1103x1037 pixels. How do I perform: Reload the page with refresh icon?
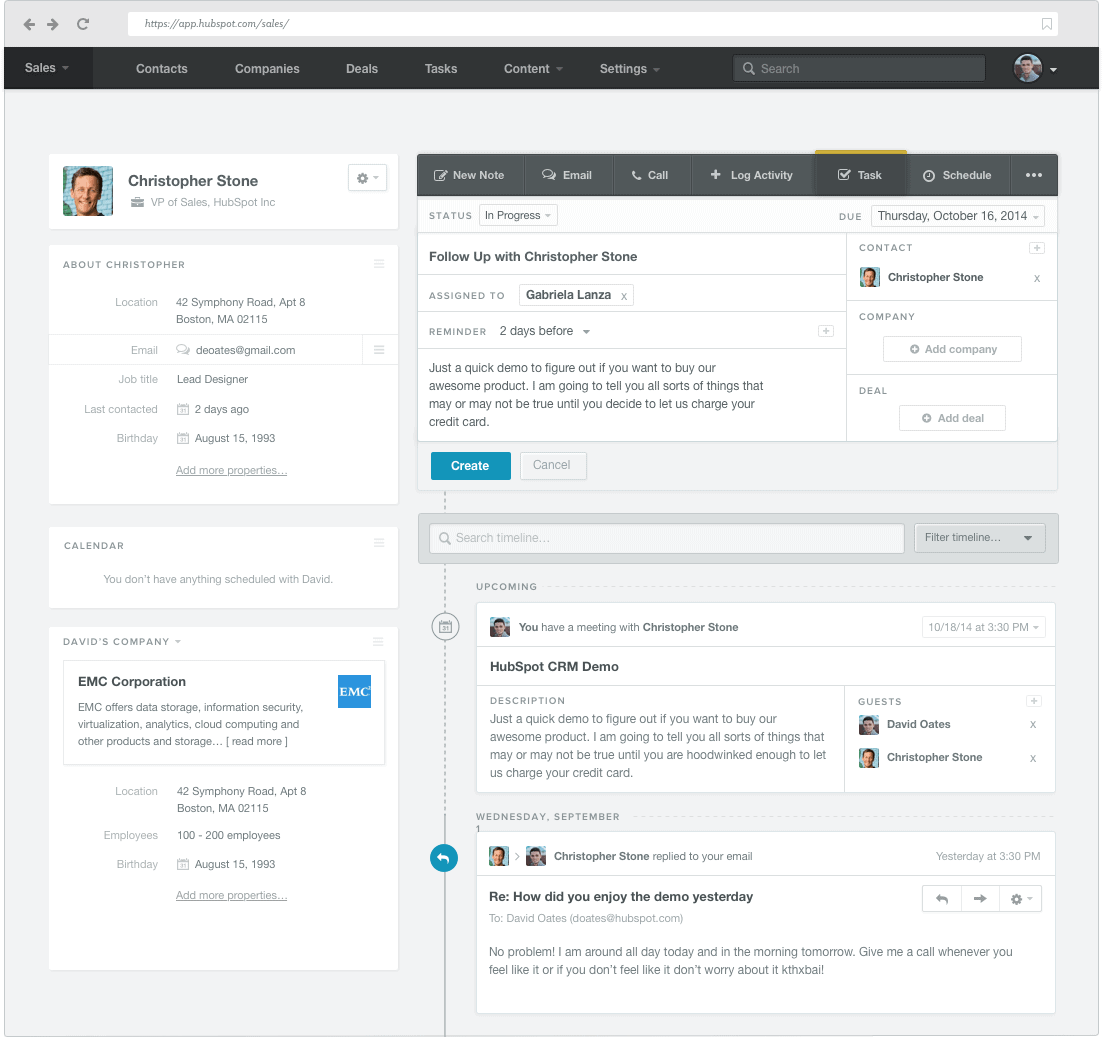[x=83, y=24]
